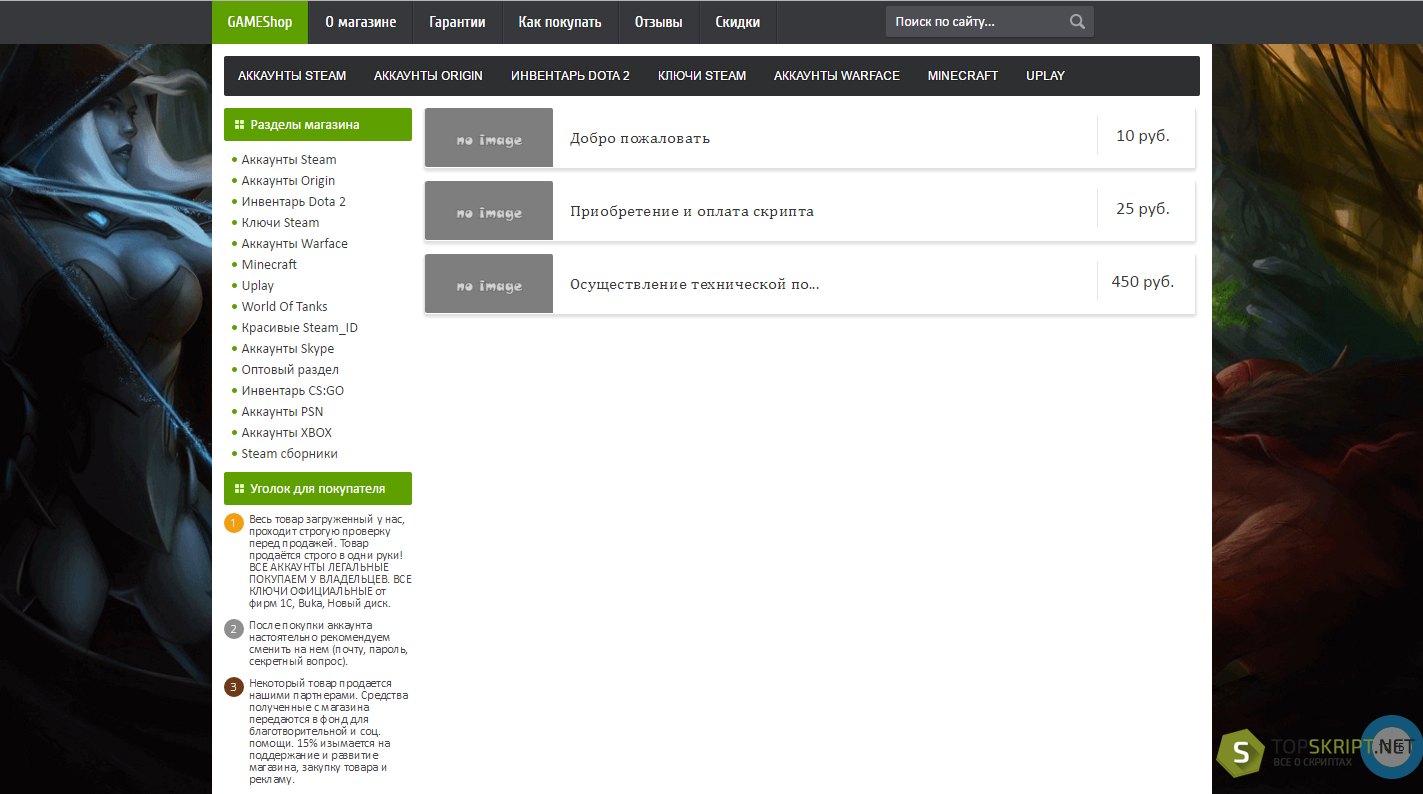The height and width of the screenshot is (794, 1423).
Task: Open sidebar link Аккаунты Skype
Action: pos(288,349)
